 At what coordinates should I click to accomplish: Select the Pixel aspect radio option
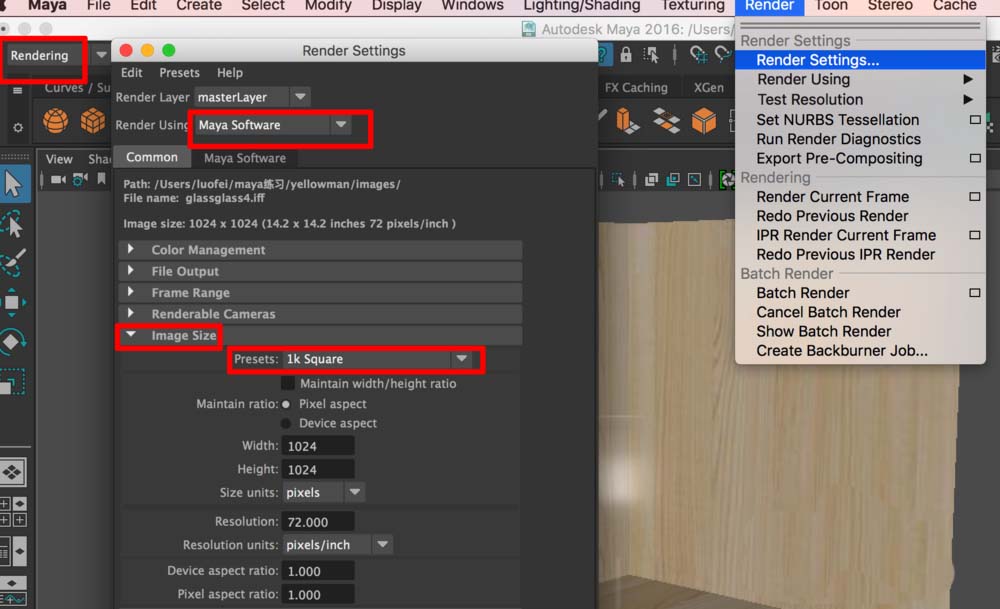pos(286,404)
